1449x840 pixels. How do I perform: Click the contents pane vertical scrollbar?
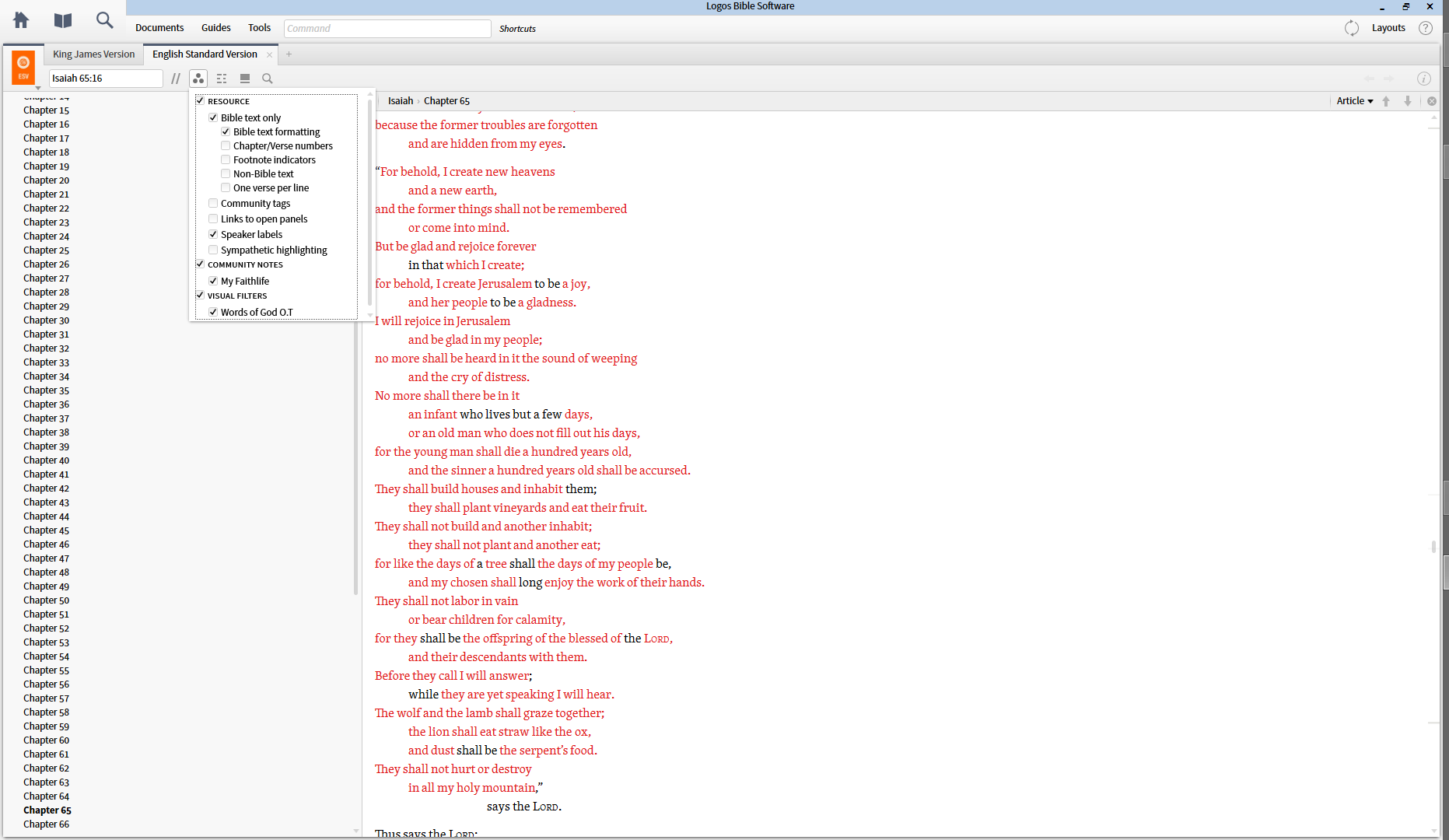tap(356, 459)
